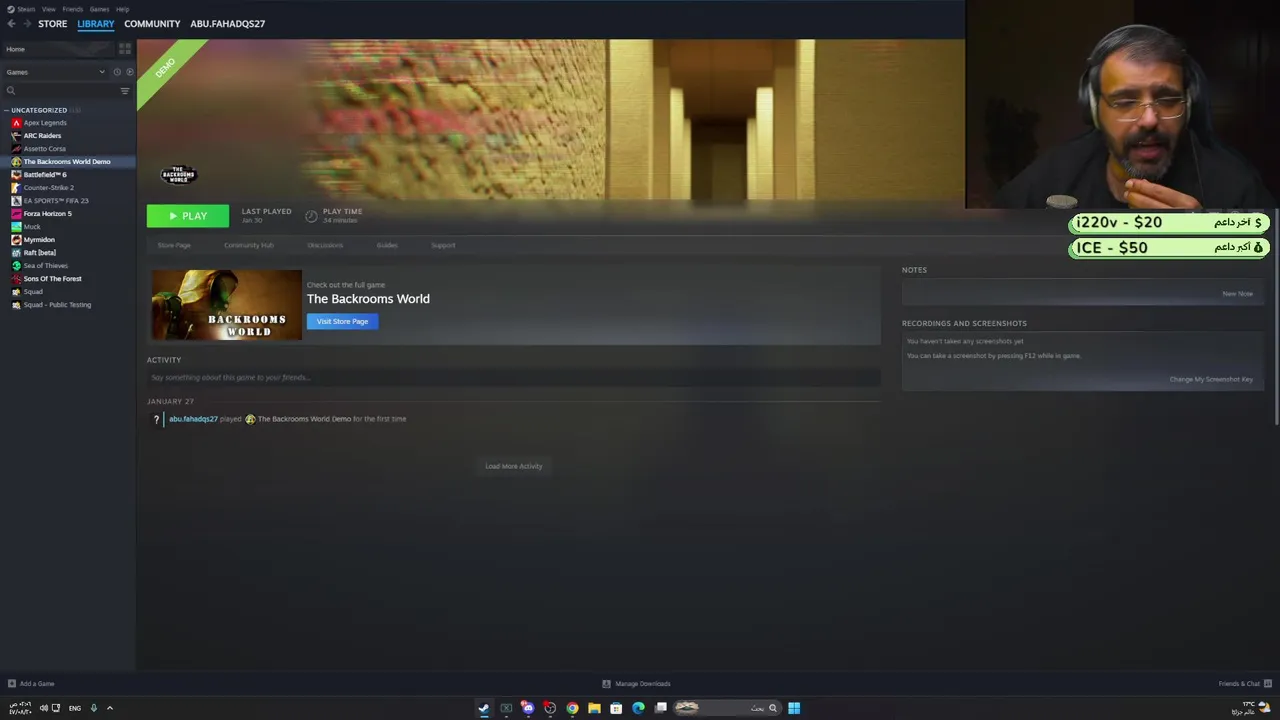Open Microsoft Store from the taskbar
This screenshot has width=1280, height=720.
tap(616, 708)
